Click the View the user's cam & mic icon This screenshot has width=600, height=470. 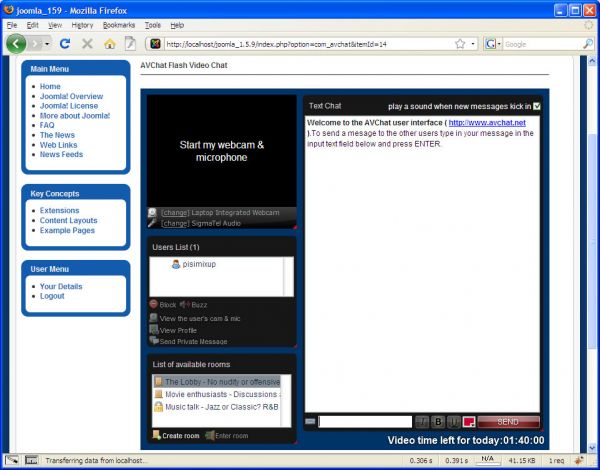tap(153, 318)
